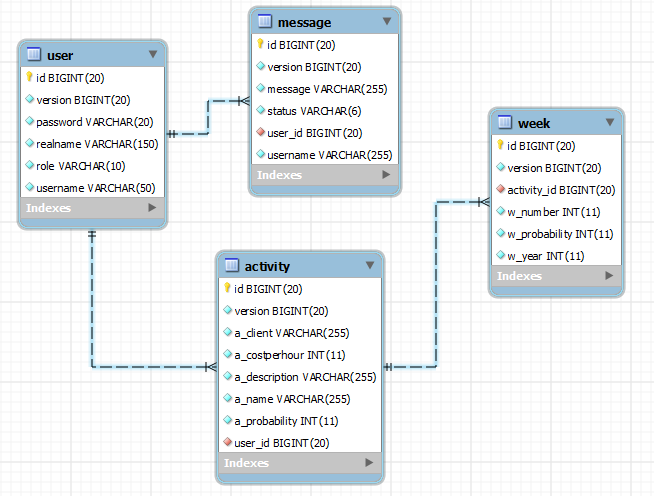The image size is (656, 496).
Task: Click diamond icon beside a_costperhour INT(11)
Action: pyautogui.click(x=228, y=354)
